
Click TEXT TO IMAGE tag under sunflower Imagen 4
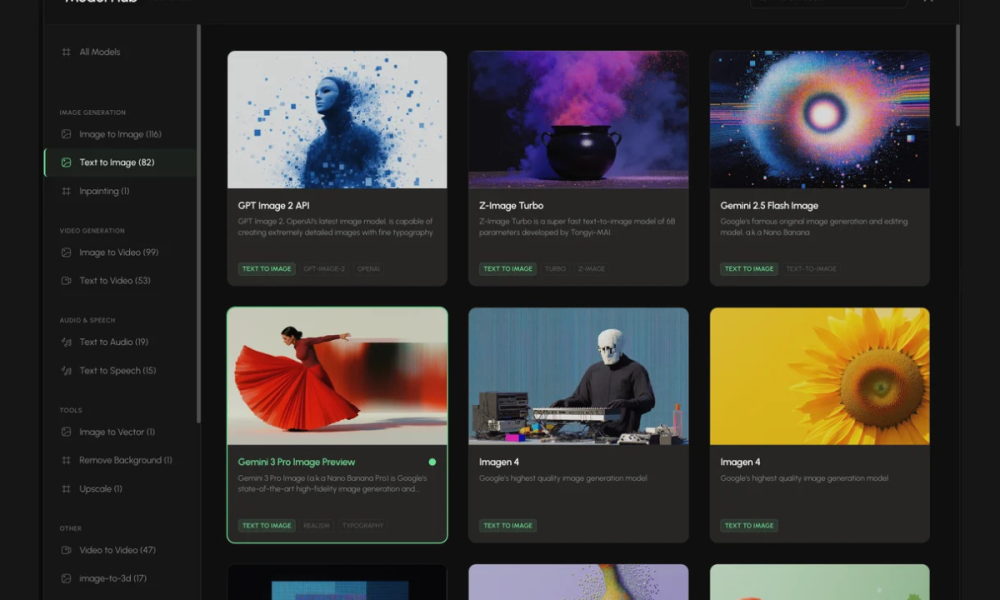[749, 526]
